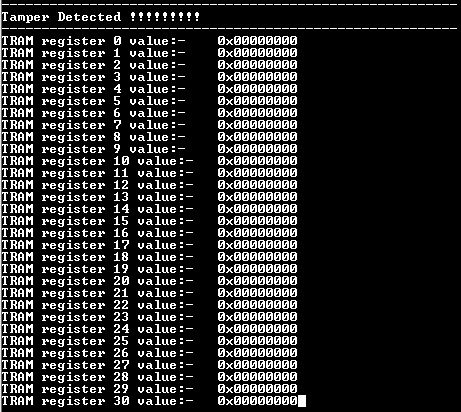
Task: Click the 0x00000000 value for register 3
Action: coord(257,77)
